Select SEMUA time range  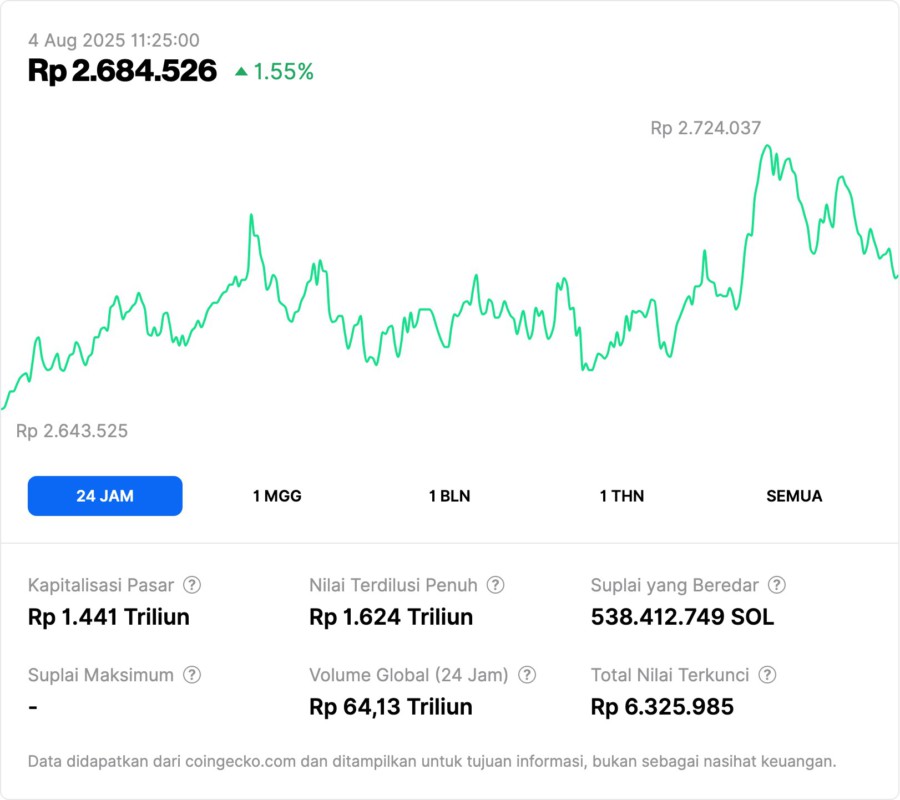pyautogui.click(x=794, y=496)
